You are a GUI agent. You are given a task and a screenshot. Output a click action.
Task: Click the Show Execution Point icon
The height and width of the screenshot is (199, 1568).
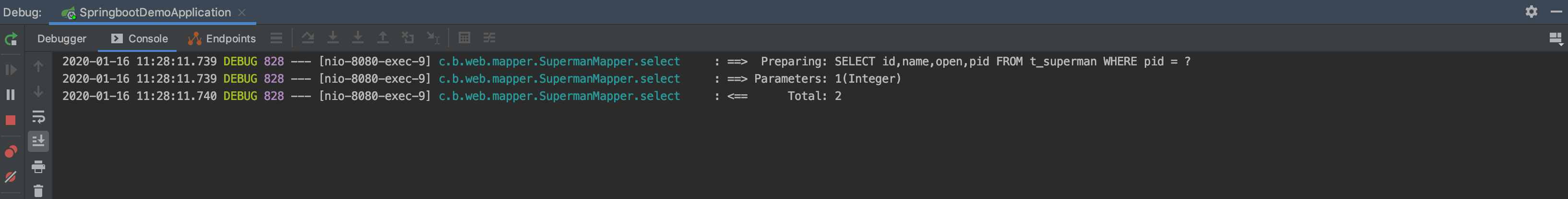pos(276,38)
